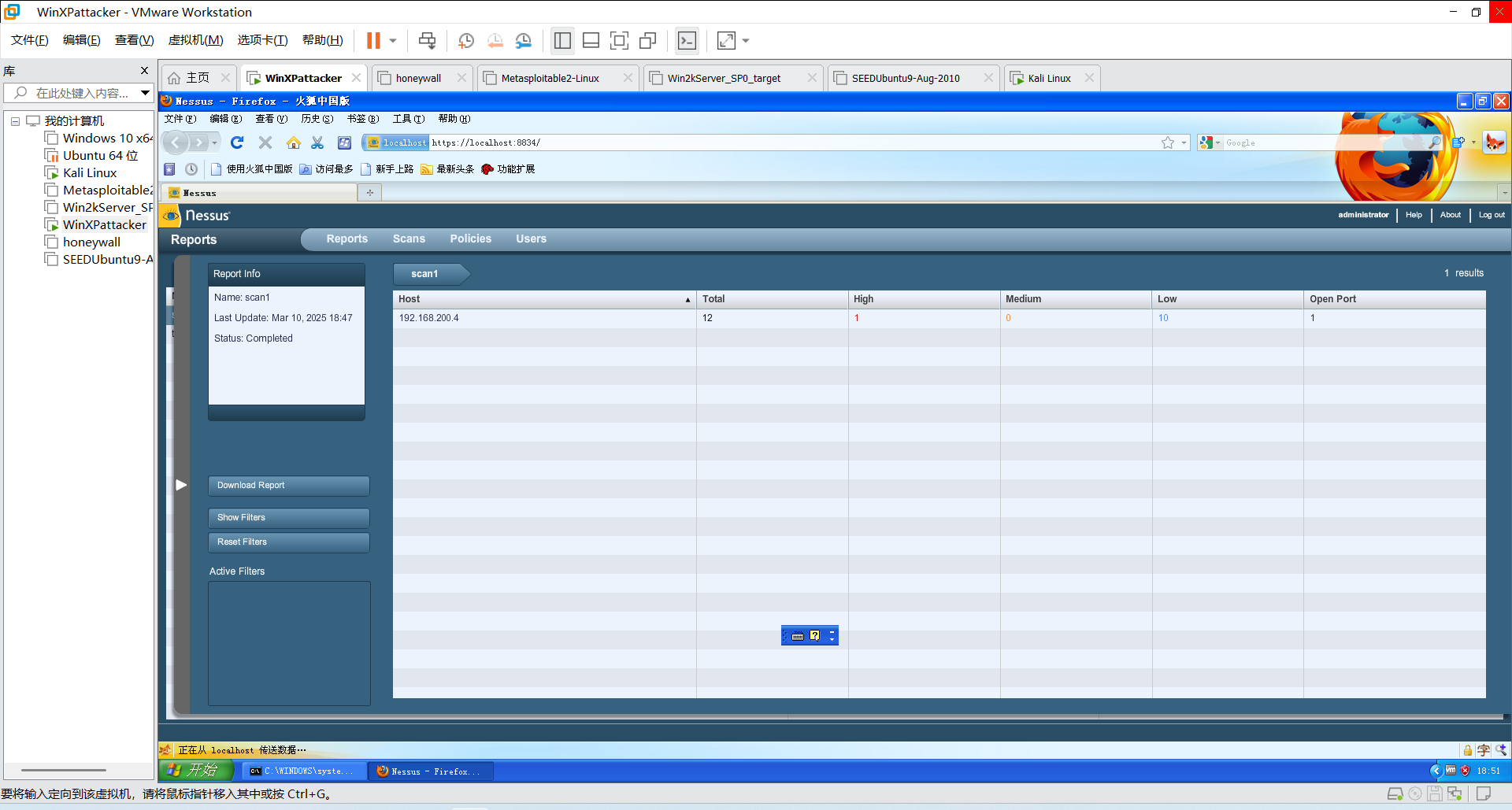Open the bookmarks sidebar icon
This screenshot has height=810, width=1512.
click(169, 169)
